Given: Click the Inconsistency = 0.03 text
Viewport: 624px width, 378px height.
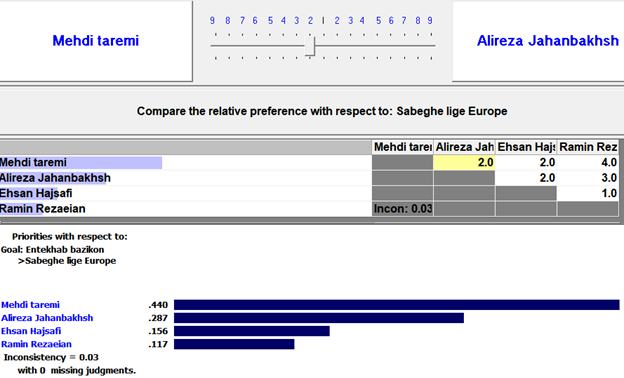Looking at the screenshot, I should (51, 357).
